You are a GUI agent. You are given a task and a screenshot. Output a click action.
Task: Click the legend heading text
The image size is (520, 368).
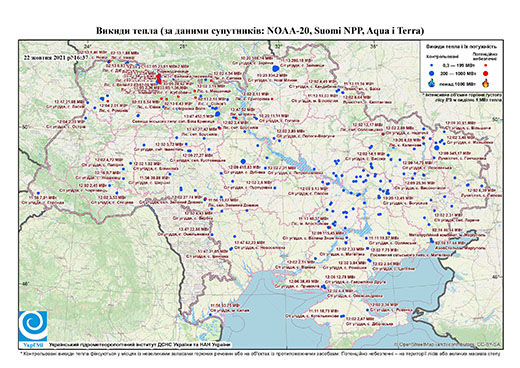(x=462, y=46)
